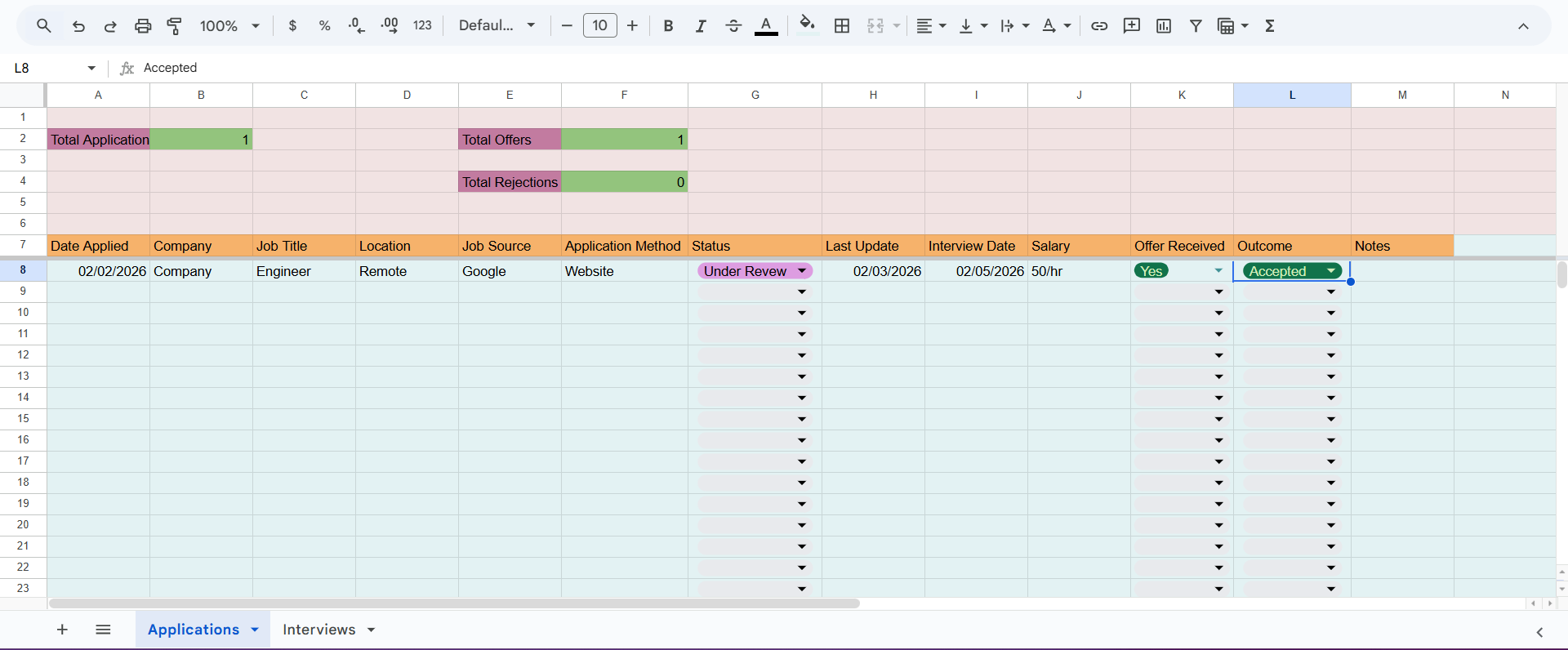Open the borders tool
Viewport: 1568px width, 650px height.
[x=842, y=26]
